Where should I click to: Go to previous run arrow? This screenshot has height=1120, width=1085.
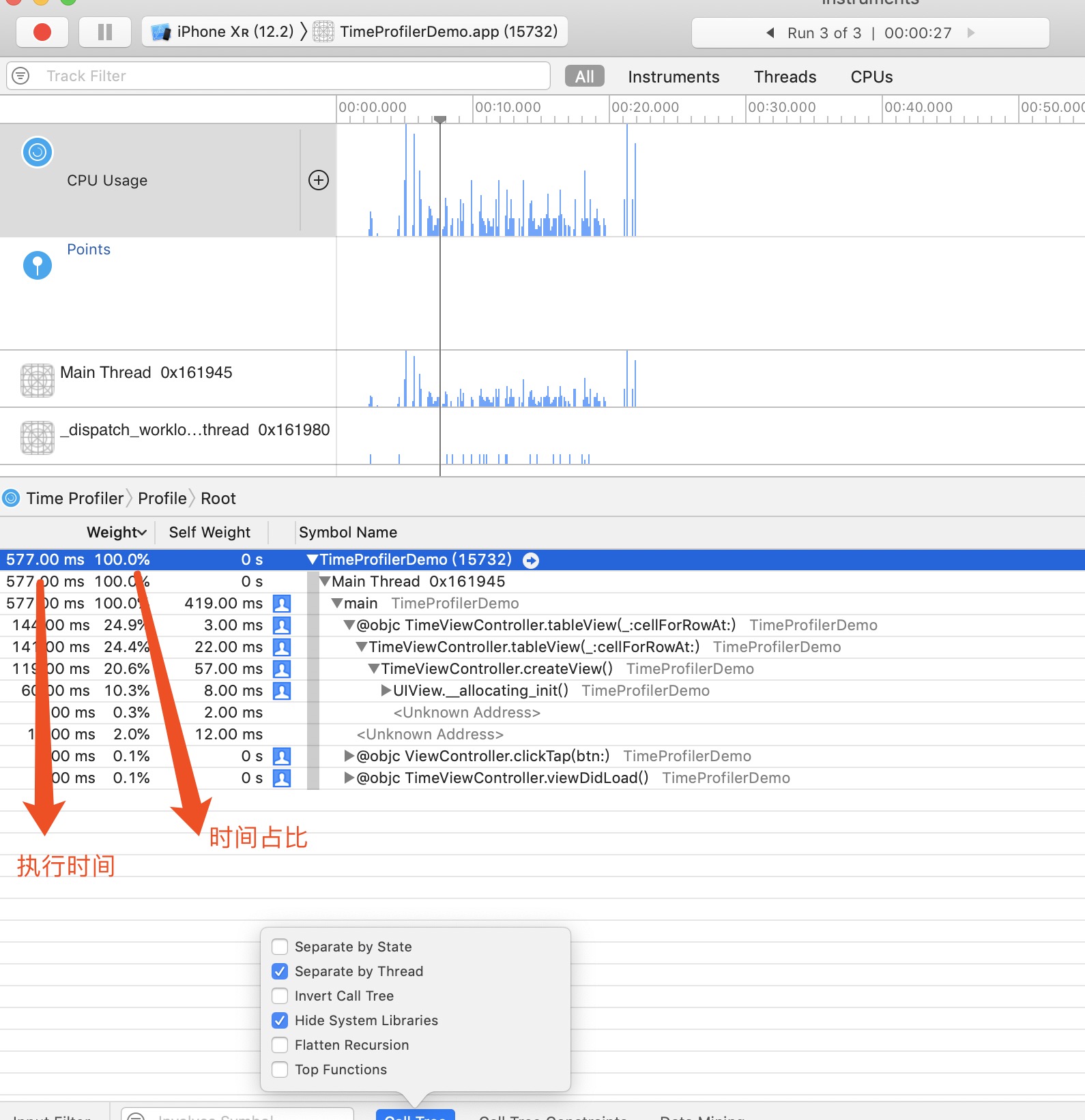pos(770,33)
